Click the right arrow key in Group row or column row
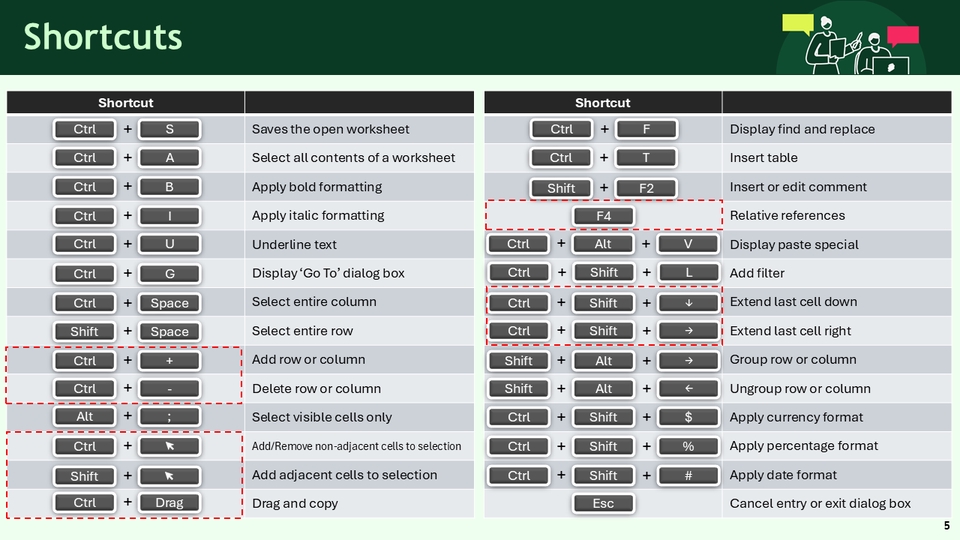This screenshot has width=960, height=540. tap(688, 361)
